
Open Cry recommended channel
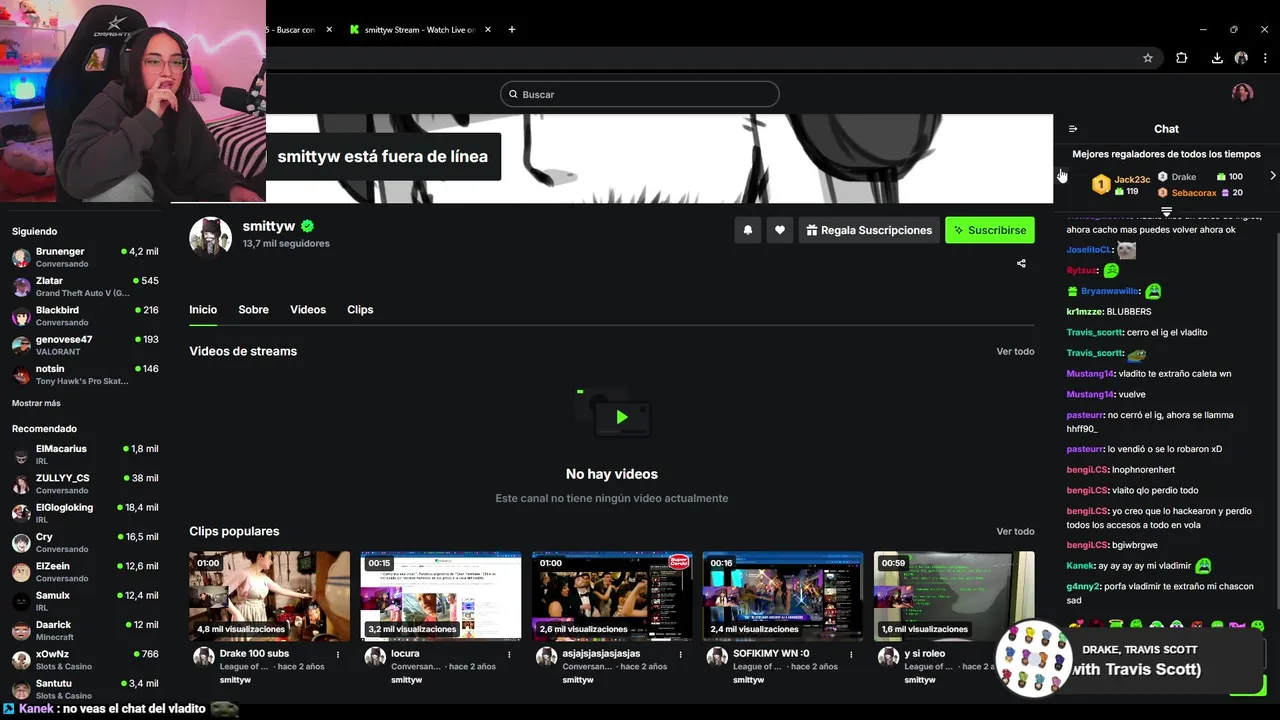coord(85,543)
